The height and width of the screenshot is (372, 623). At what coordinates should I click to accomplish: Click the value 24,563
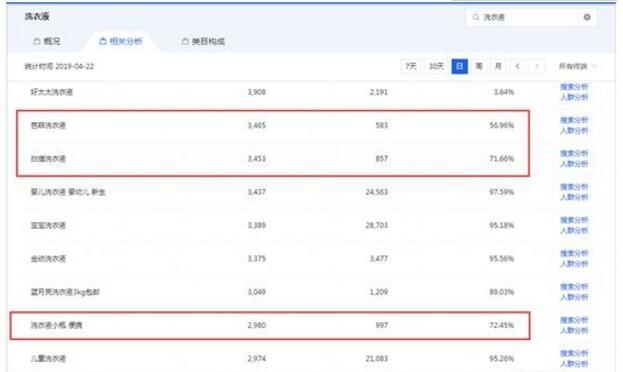[377, 192]
